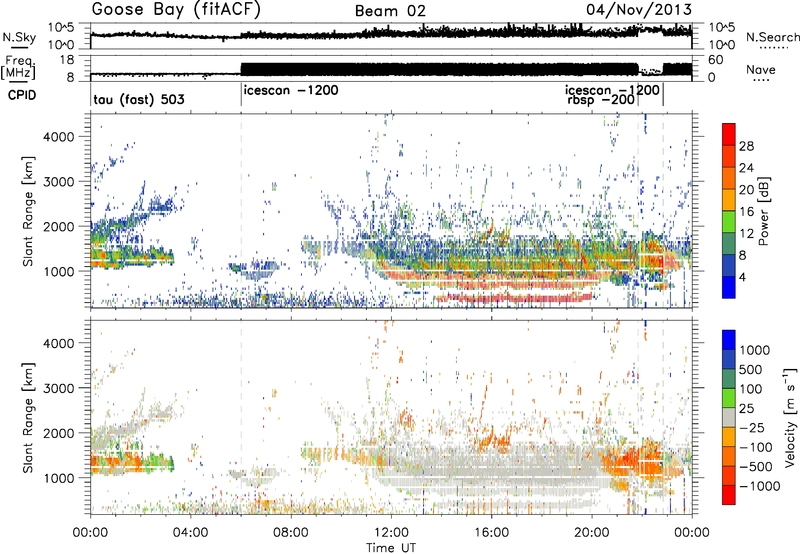This screenshot has width=800, height=554.
Task: Click the '20:00' time tick label
Action: 591,533
